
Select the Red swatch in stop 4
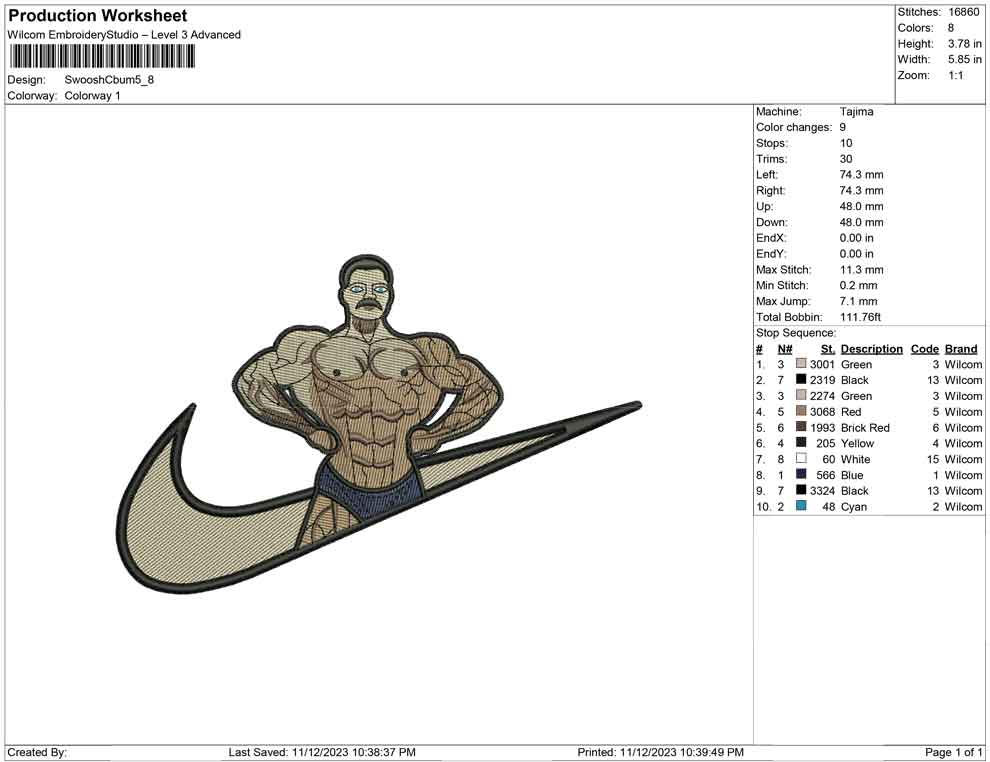coord(801,411)
